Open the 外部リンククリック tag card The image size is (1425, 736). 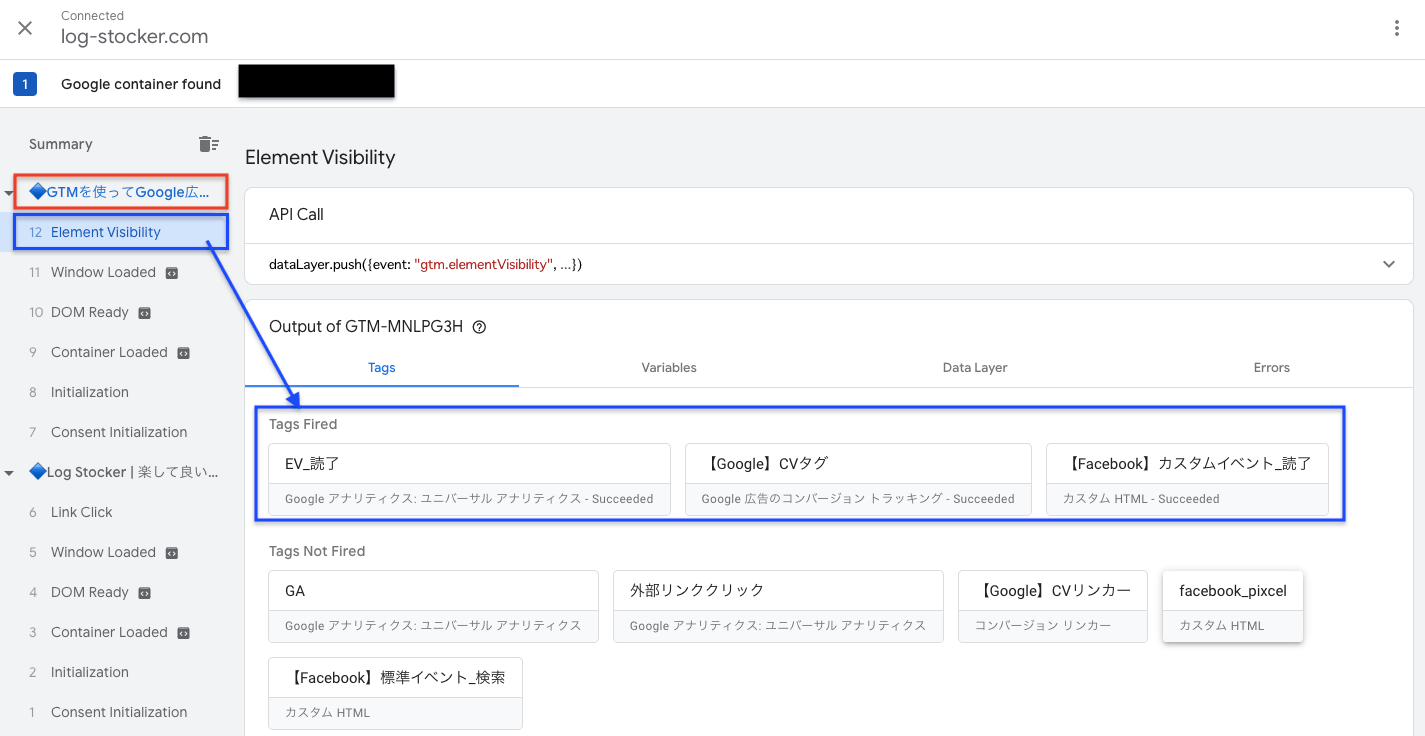coord(778,607)
